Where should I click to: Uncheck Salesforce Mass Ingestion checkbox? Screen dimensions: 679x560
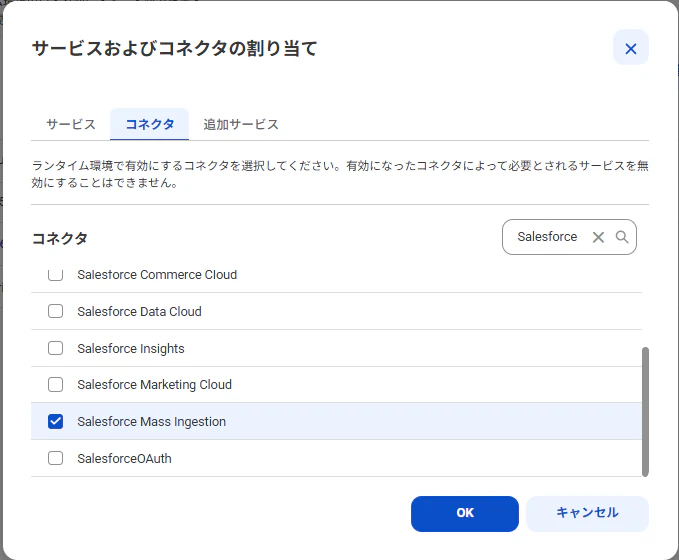(x=55, y=421)
